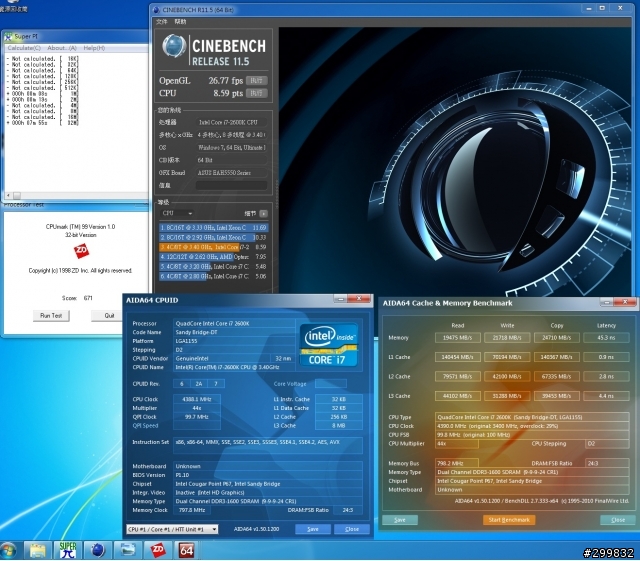Screen dimensions: 640x561
Task: Select ranking row 5 4C/8T 3.20 GHz
Action: tap(213, 267)
